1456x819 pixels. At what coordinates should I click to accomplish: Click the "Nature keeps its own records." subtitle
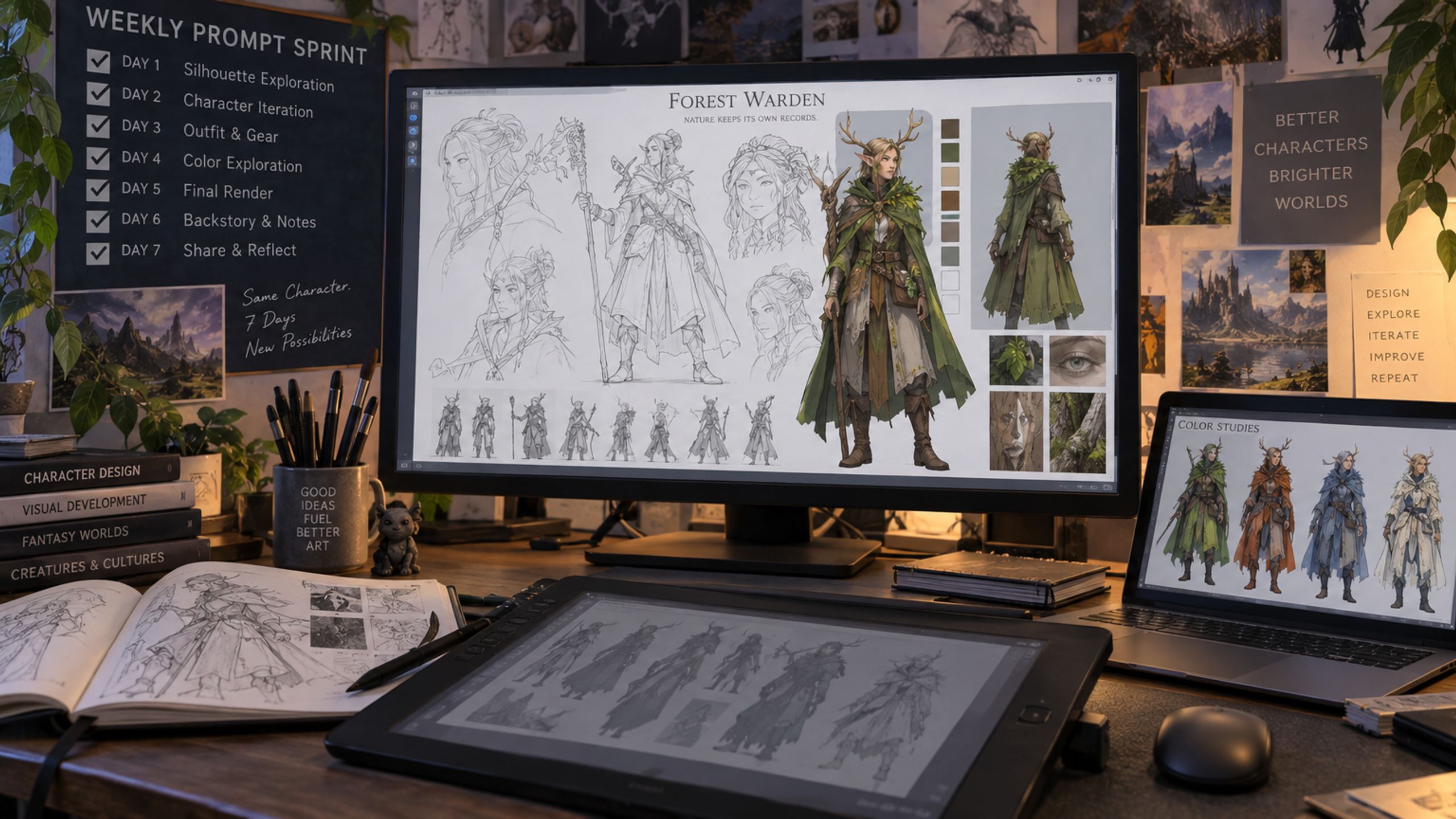pos(751,119)
